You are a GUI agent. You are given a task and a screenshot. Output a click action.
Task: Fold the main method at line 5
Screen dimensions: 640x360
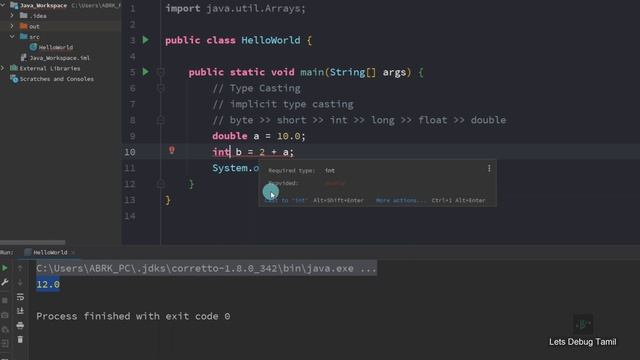[x=160, y=72]
